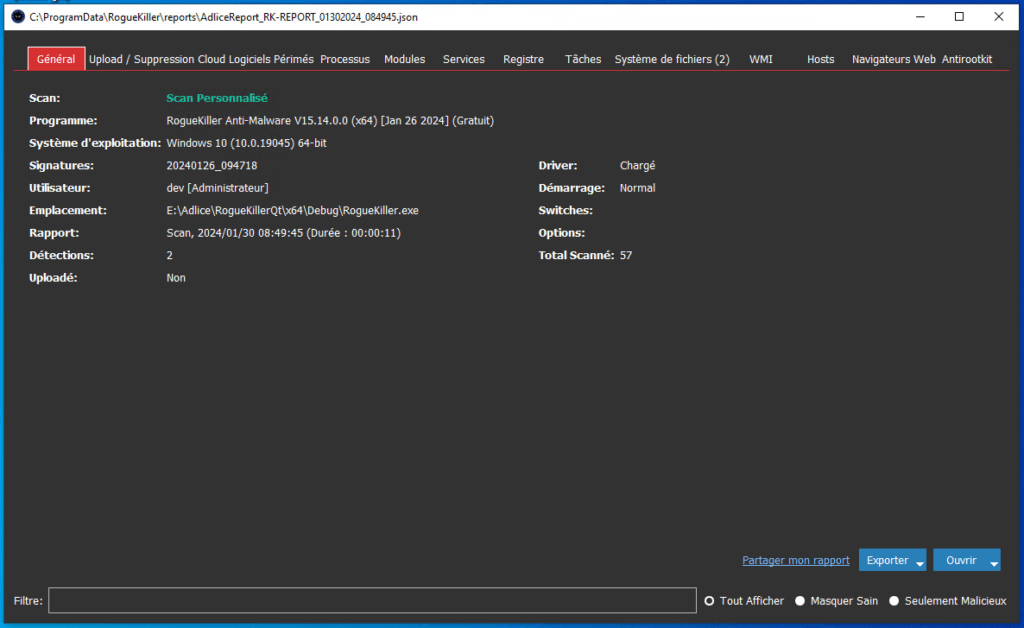The width and height of the screenshot is (1024, 628).
Task: Expand the Ouvrir dropdown arrow
Action: 993,562
